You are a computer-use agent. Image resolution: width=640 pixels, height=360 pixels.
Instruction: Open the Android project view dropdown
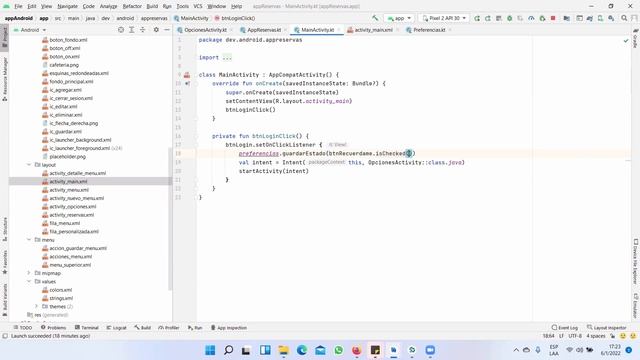click(x=30, y=30)
